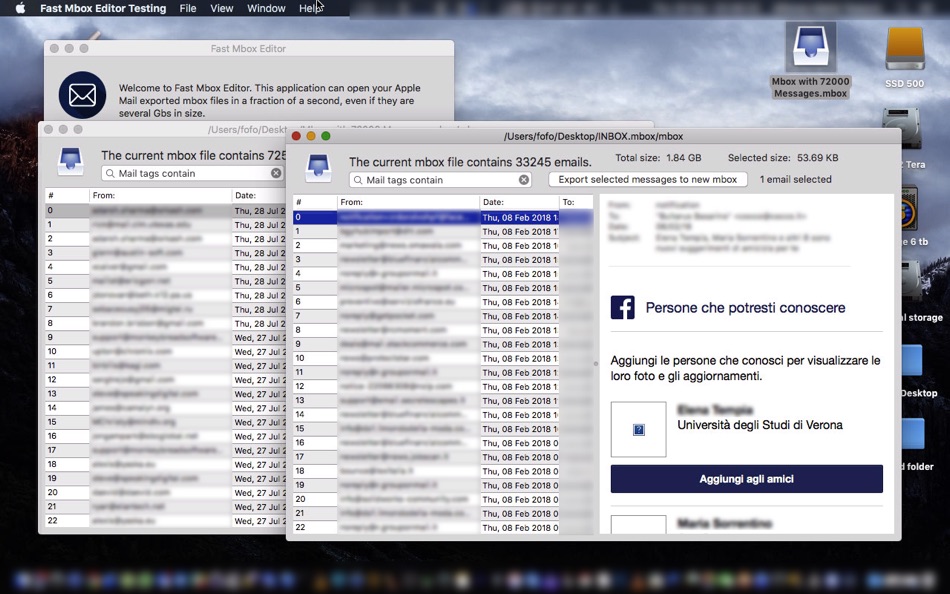Open the Help menu
The height and width of the screenshot is (594, 950).
coord(310,8)
